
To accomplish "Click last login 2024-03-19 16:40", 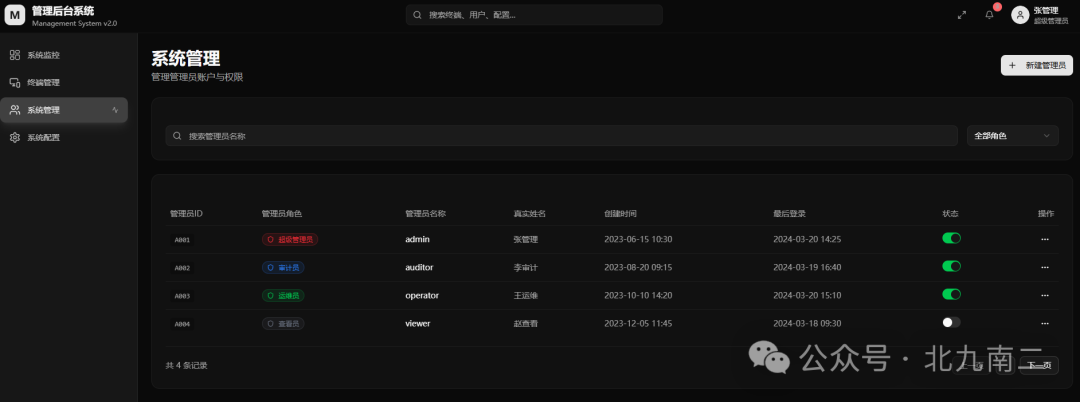I will click(x=807, y=267).
